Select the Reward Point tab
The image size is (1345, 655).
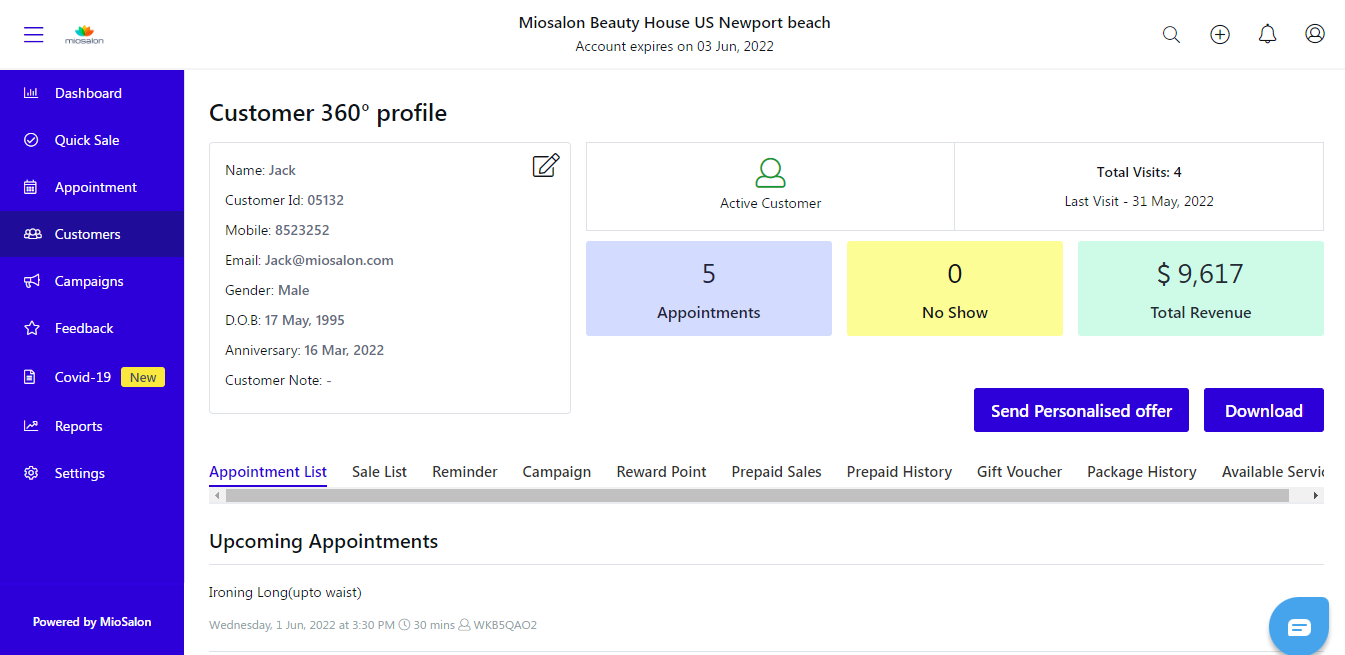(661, 472)
